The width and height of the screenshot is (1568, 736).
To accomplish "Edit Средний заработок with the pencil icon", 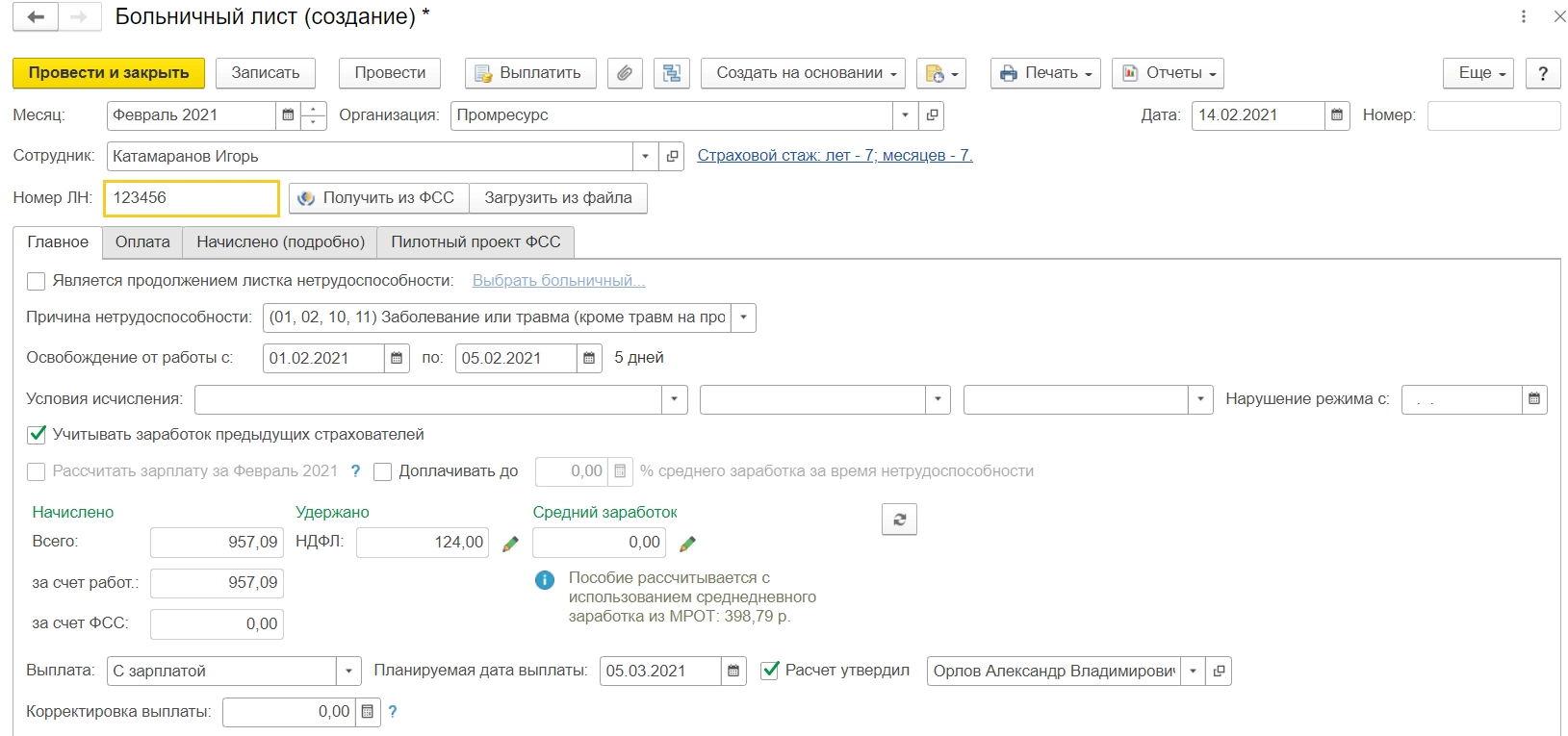I will [687, 544].
